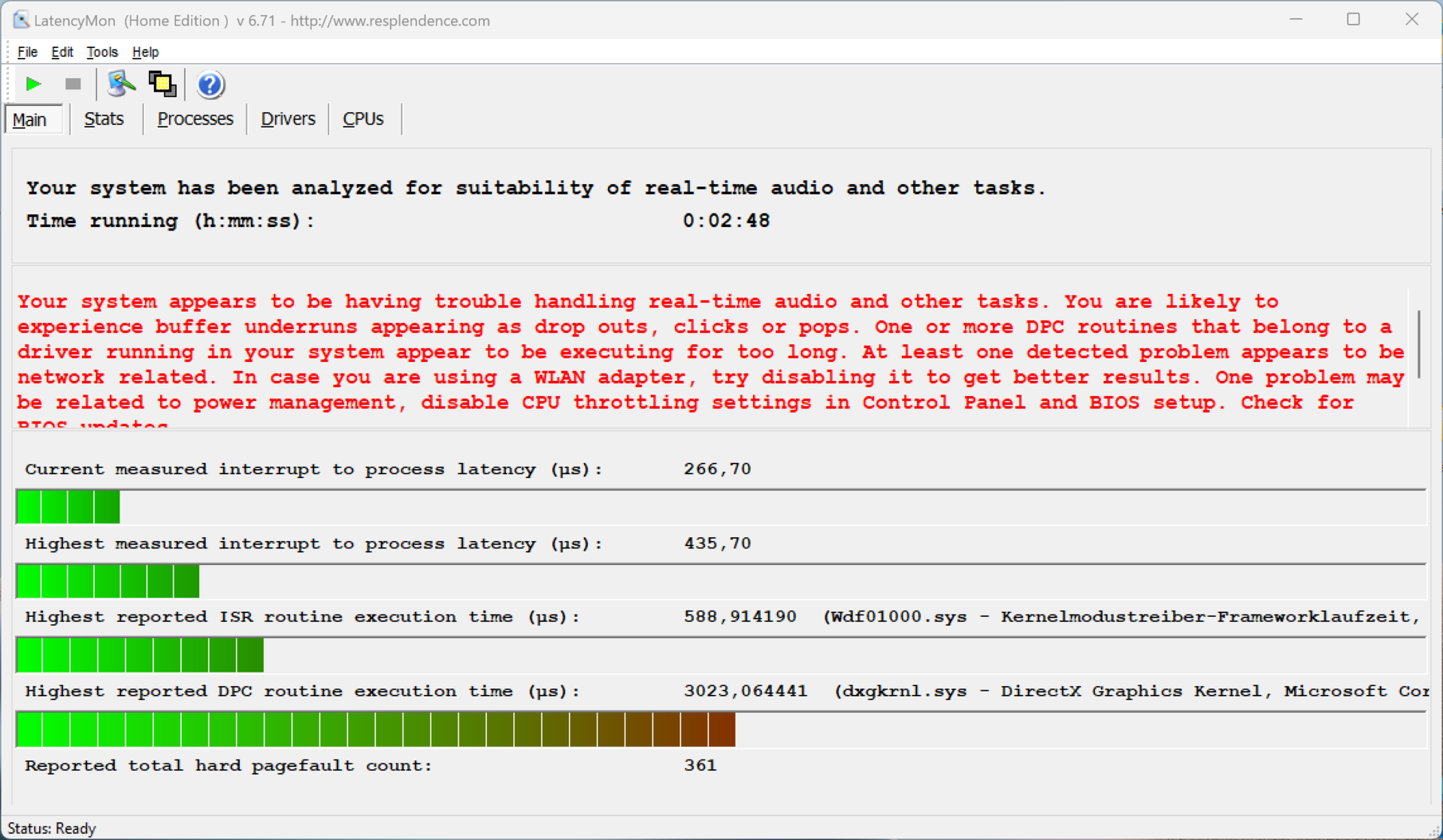The image size is (1443, 840).
Task: Switch to the Processes tab
Action: 195,119
